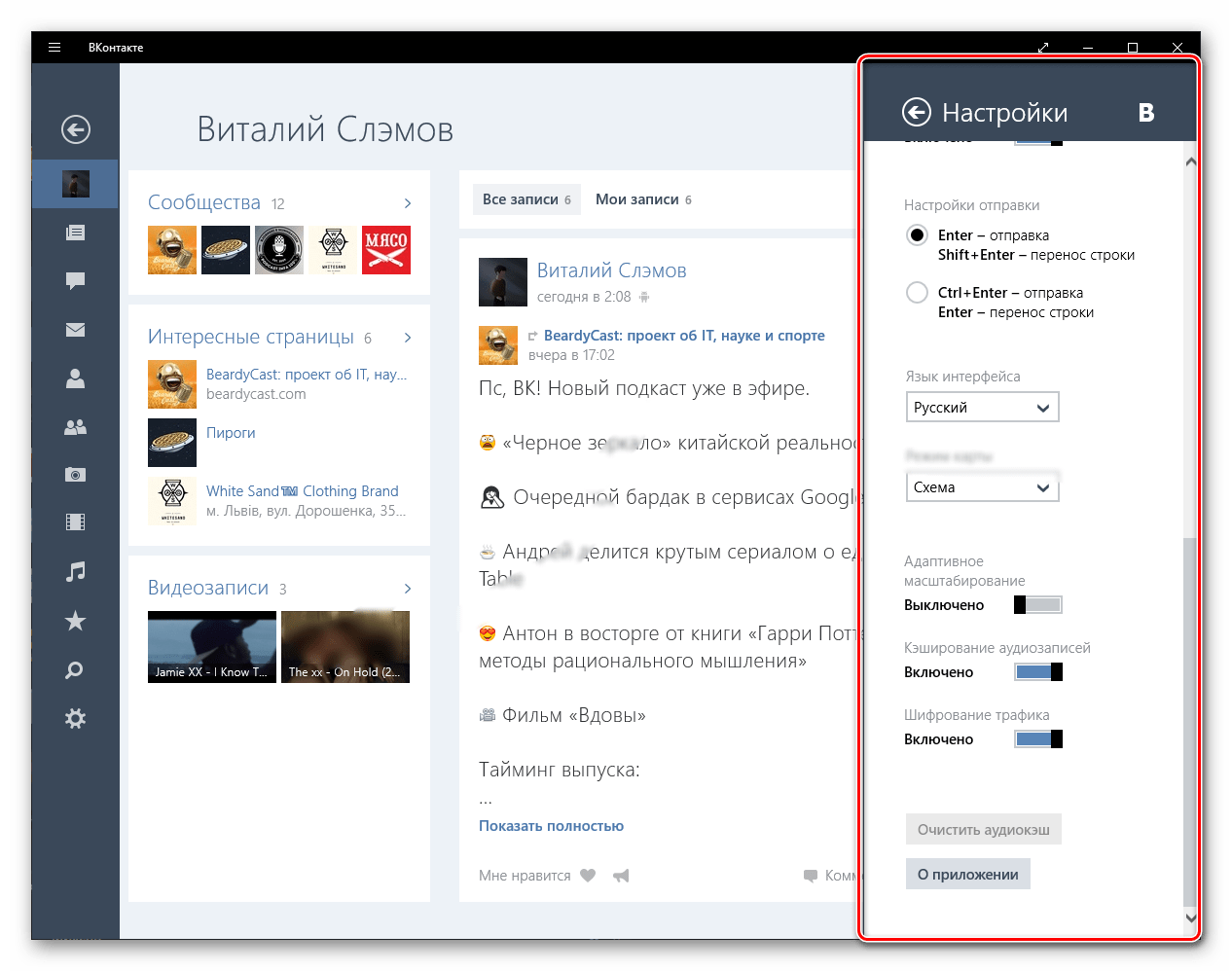Open the third community round logo thumbnail
Screen dimensions: 1232x971
pos(279,250)
